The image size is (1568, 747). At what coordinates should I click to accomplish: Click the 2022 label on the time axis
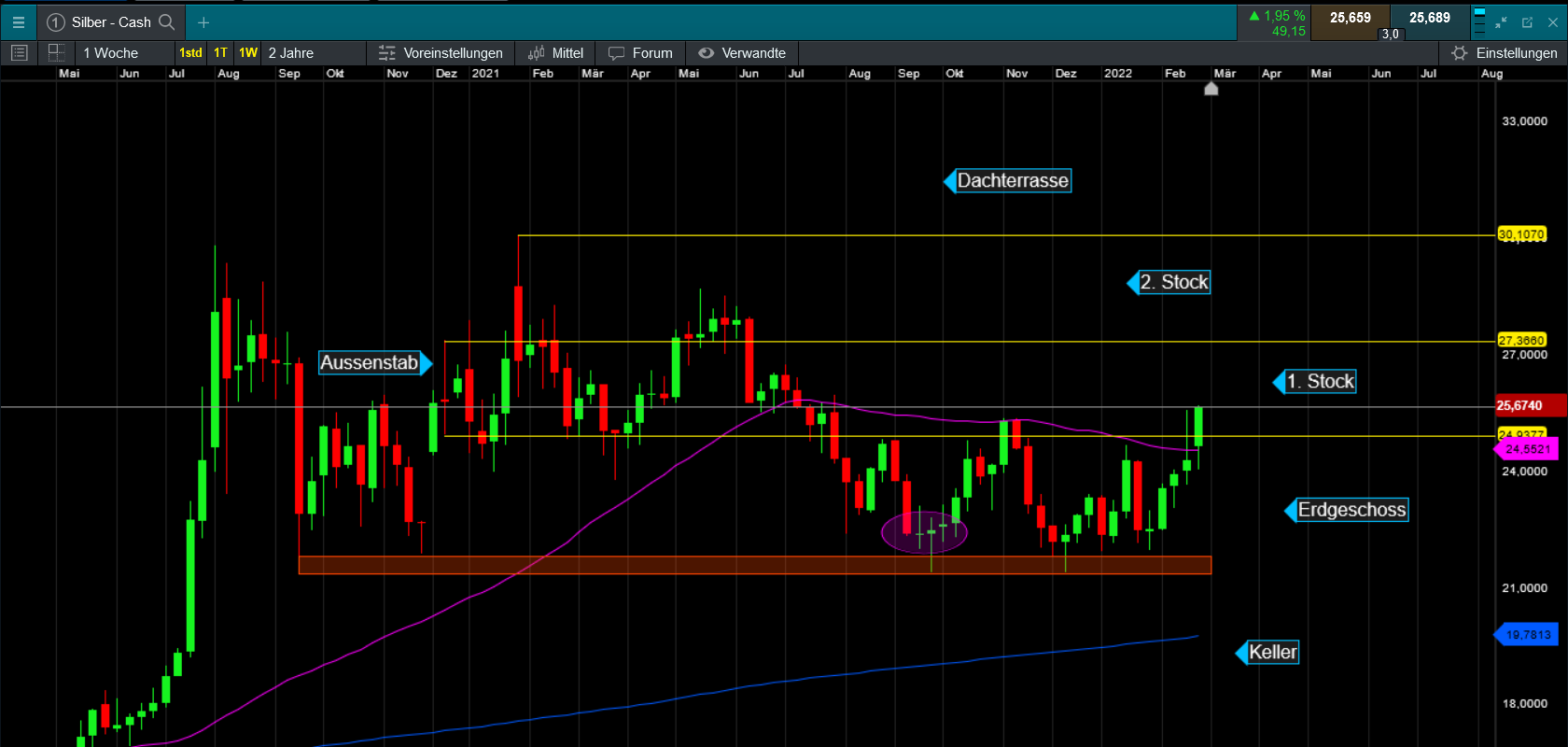[x=1118, y=73]
